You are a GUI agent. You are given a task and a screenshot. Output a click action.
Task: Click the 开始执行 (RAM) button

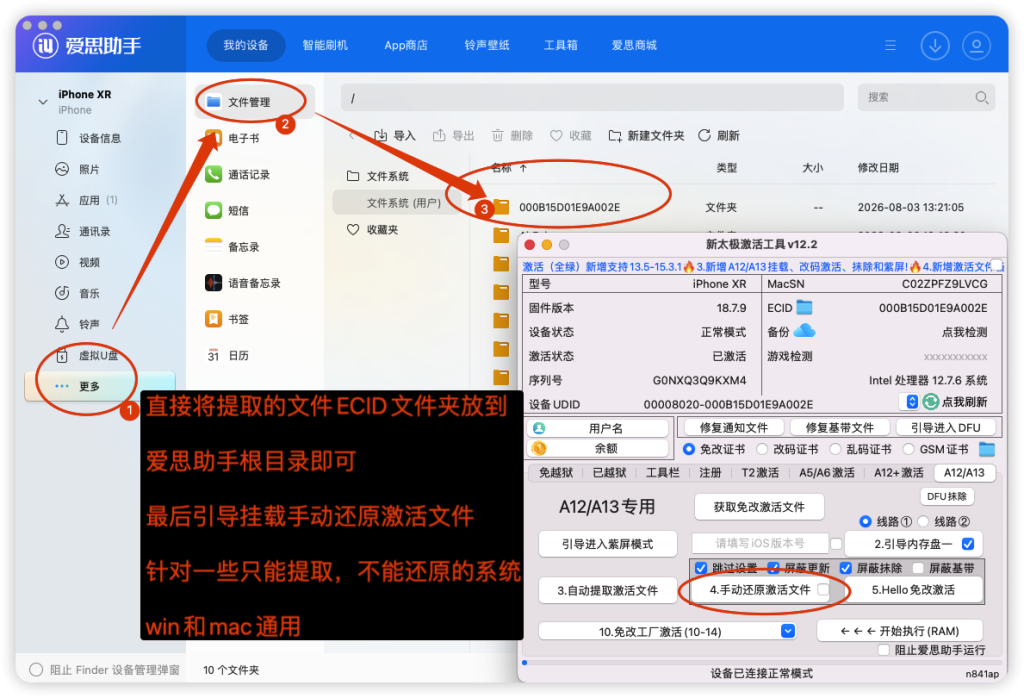pyautogui.click(x=900, y=631)
